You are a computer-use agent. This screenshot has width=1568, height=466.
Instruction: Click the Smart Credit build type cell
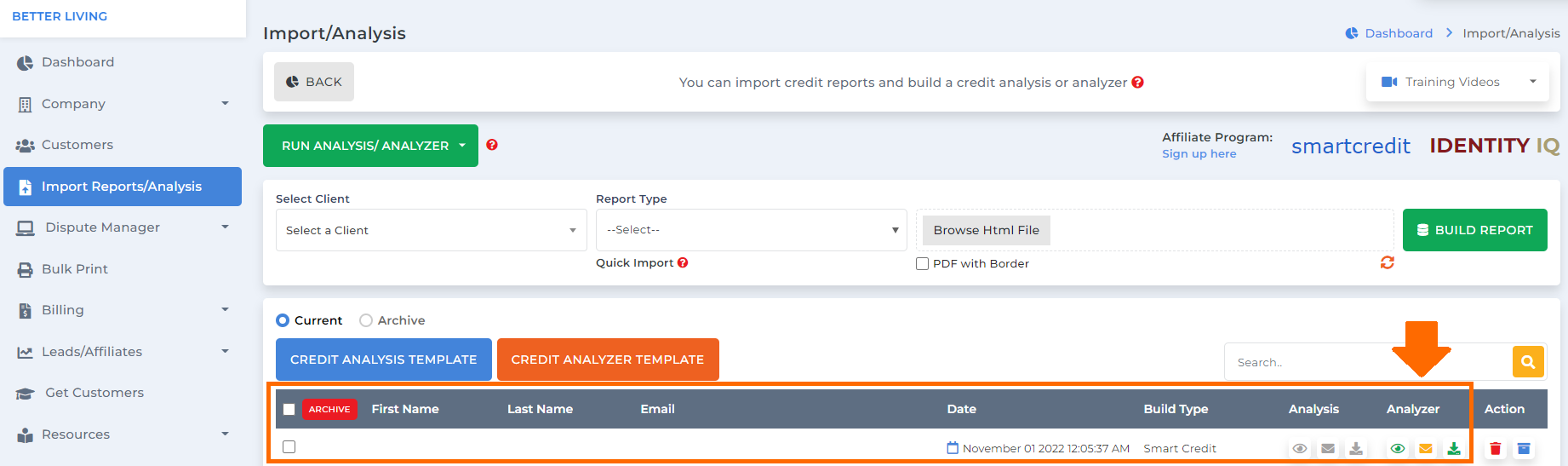(1180, 448)
